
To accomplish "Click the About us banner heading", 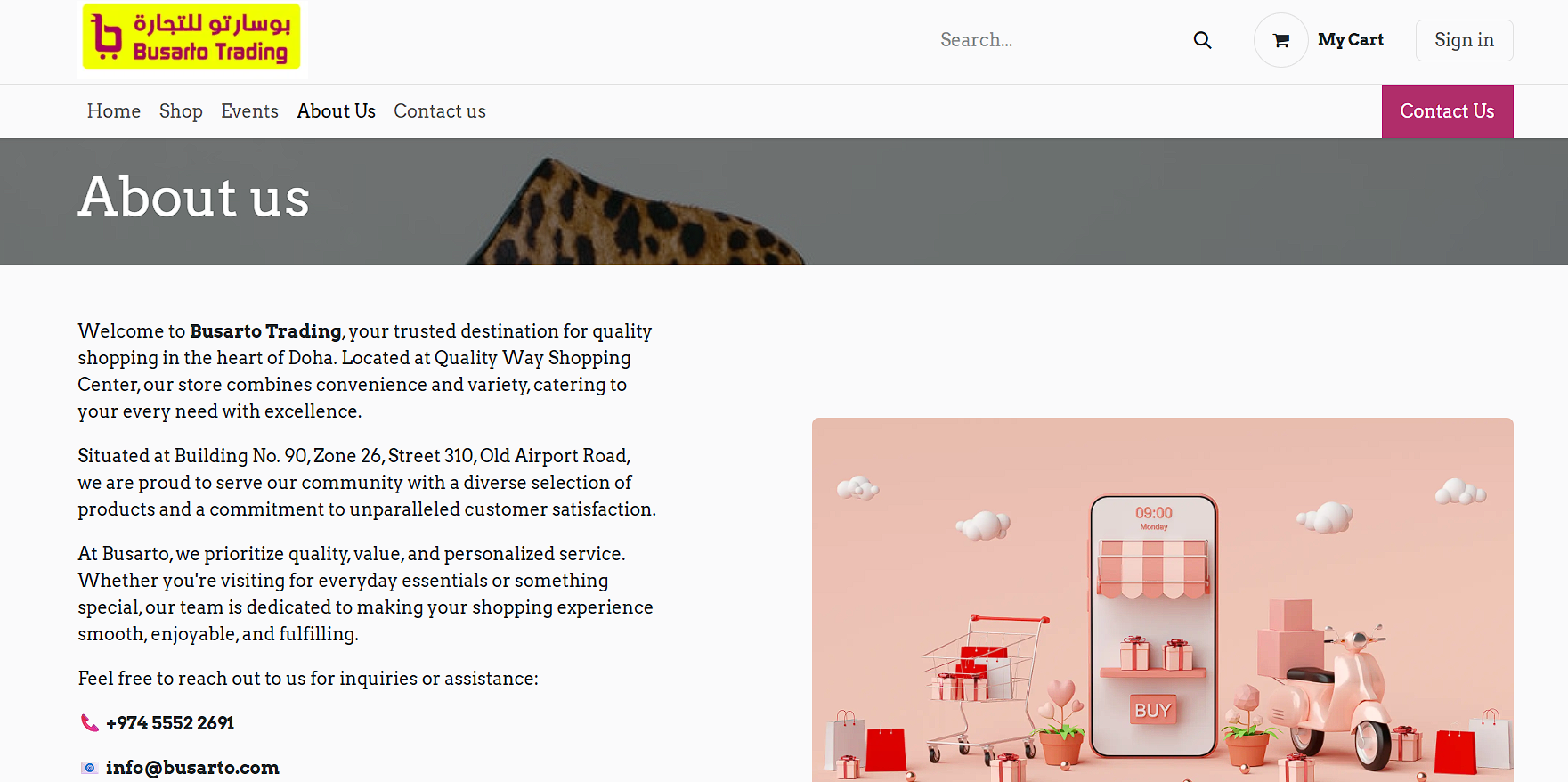I will [194, 197].
